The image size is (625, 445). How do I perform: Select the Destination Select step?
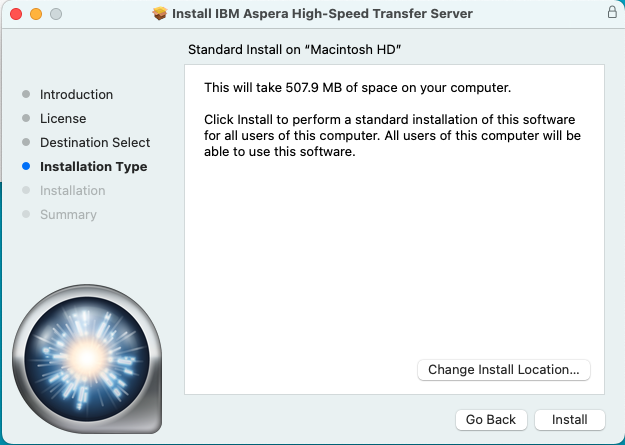coord(95,142)
